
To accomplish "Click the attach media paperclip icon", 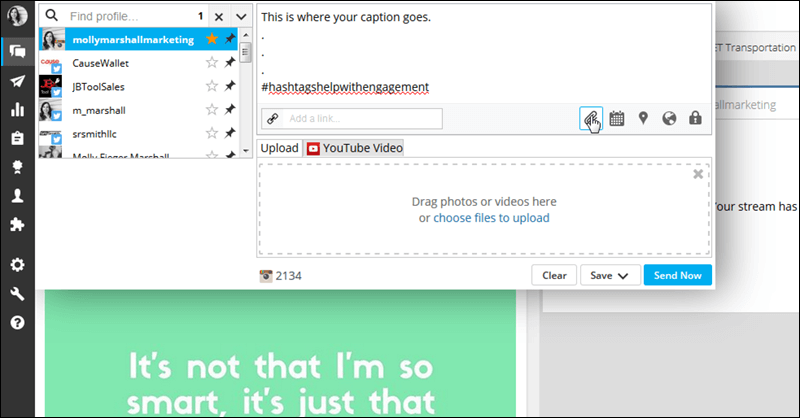I will (x=591, y=118).
